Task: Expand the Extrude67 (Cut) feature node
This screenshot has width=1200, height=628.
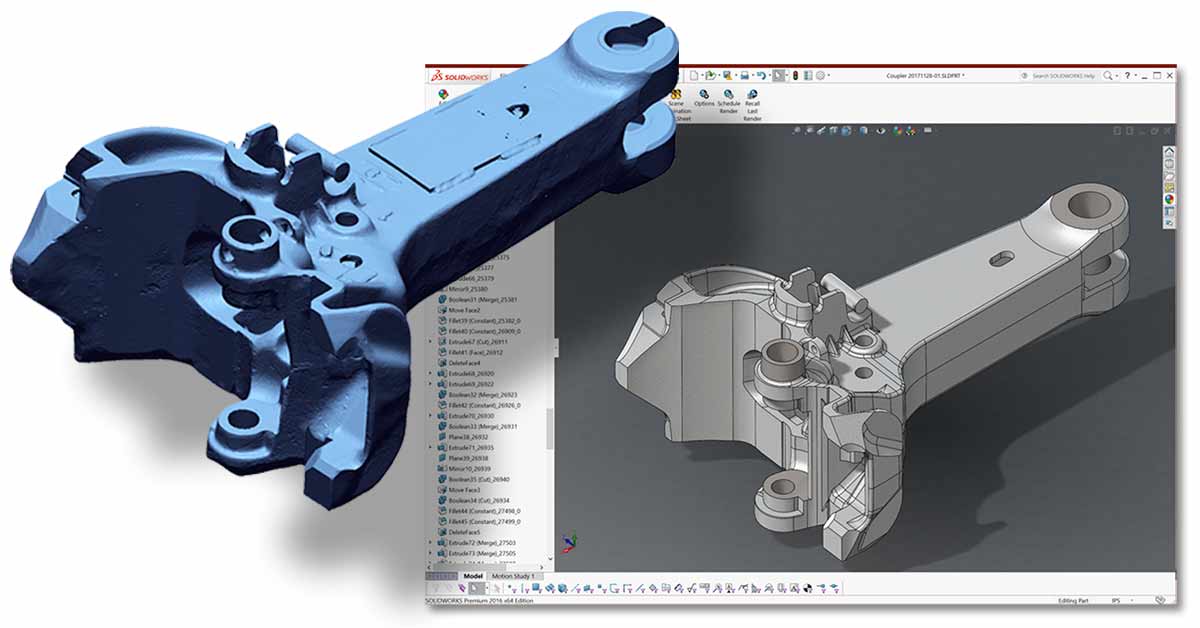Action: pos(431,341)
